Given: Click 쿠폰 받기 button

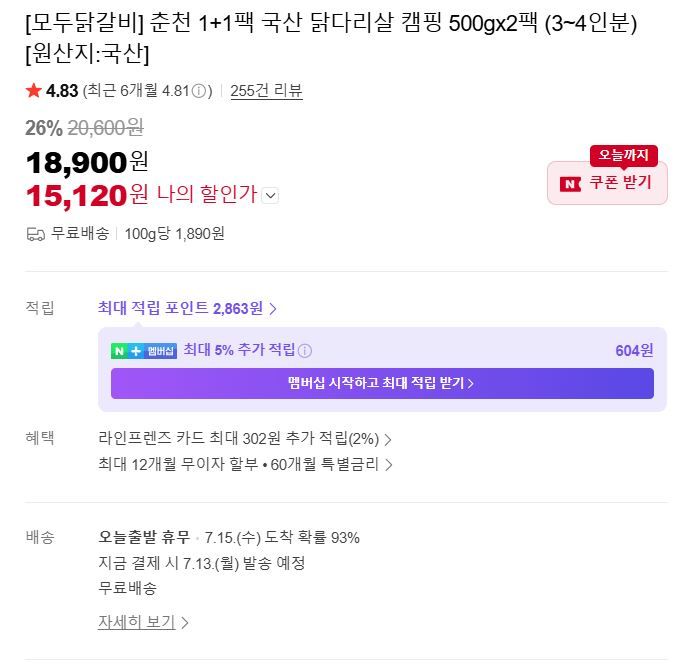Looking at the screenshot, I should coord(607,183).
